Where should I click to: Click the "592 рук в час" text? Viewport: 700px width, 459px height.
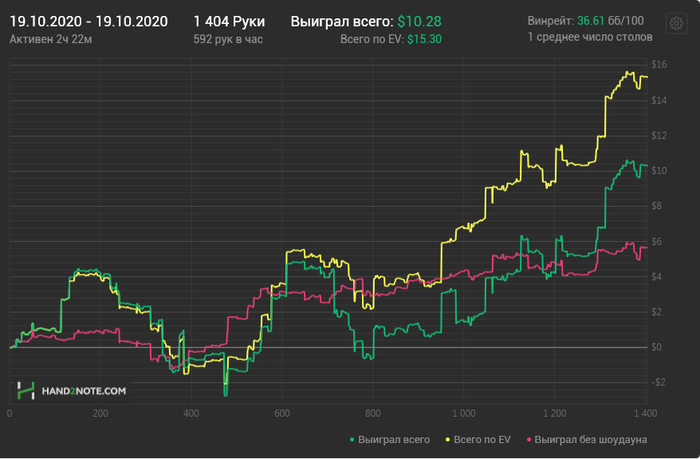pyautogui.click(x=228, y=39)
